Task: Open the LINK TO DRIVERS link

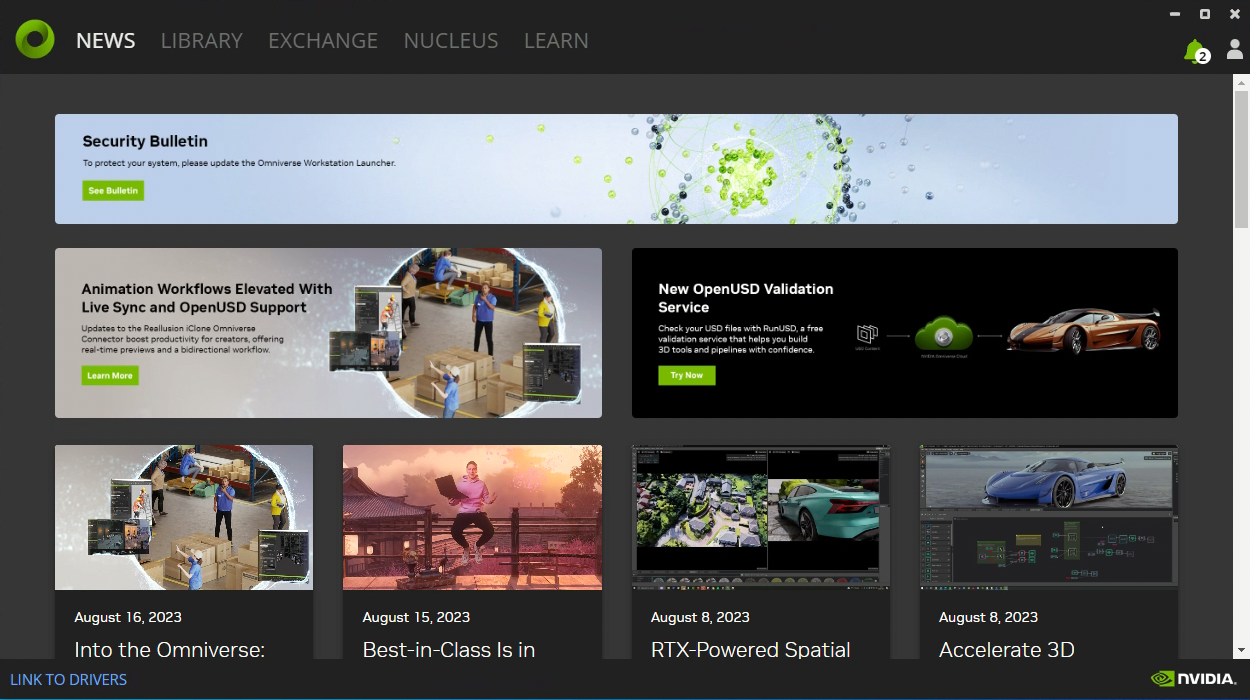Action: click(69, 680)
